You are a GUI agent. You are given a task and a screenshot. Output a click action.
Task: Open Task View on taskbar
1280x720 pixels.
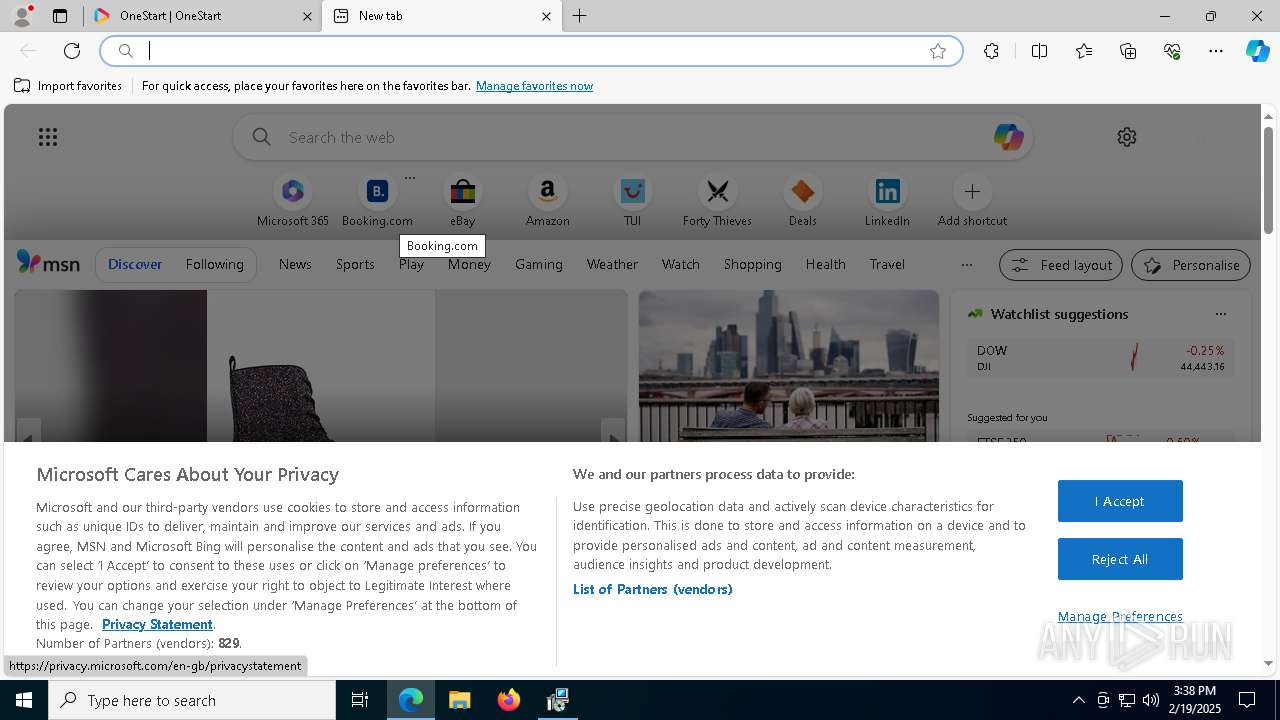360,700
